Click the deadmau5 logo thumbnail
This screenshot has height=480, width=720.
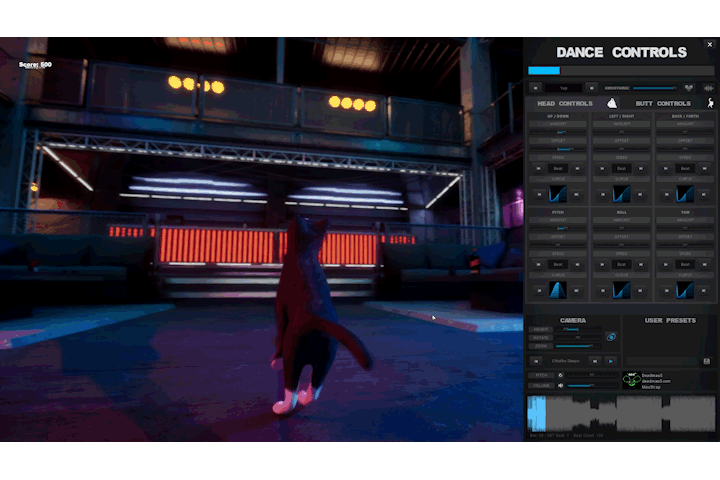(631, 380)
